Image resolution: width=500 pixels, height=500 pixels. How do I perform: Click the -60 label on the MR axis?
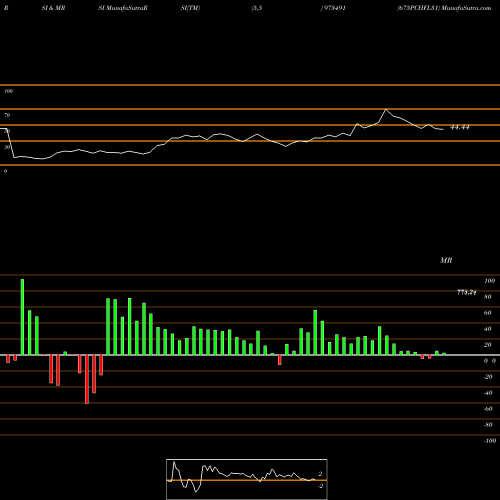coord(488,409)
